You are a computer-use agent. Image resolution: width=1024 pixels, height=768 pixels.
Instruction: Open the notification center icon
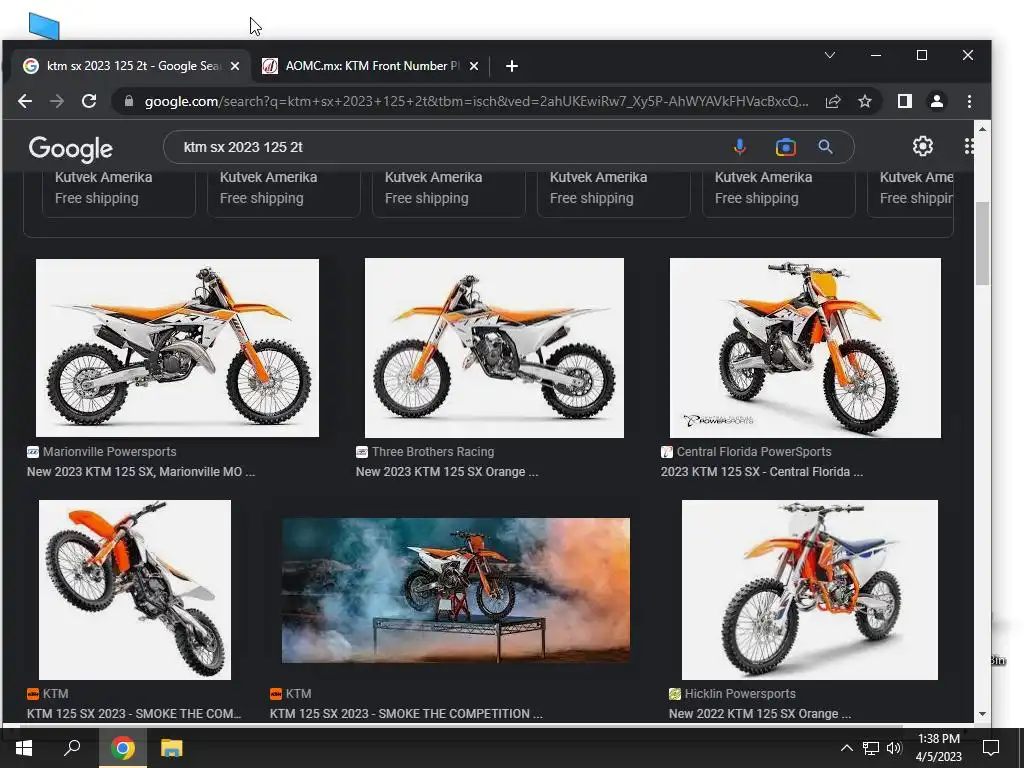[x=991, y=748]
